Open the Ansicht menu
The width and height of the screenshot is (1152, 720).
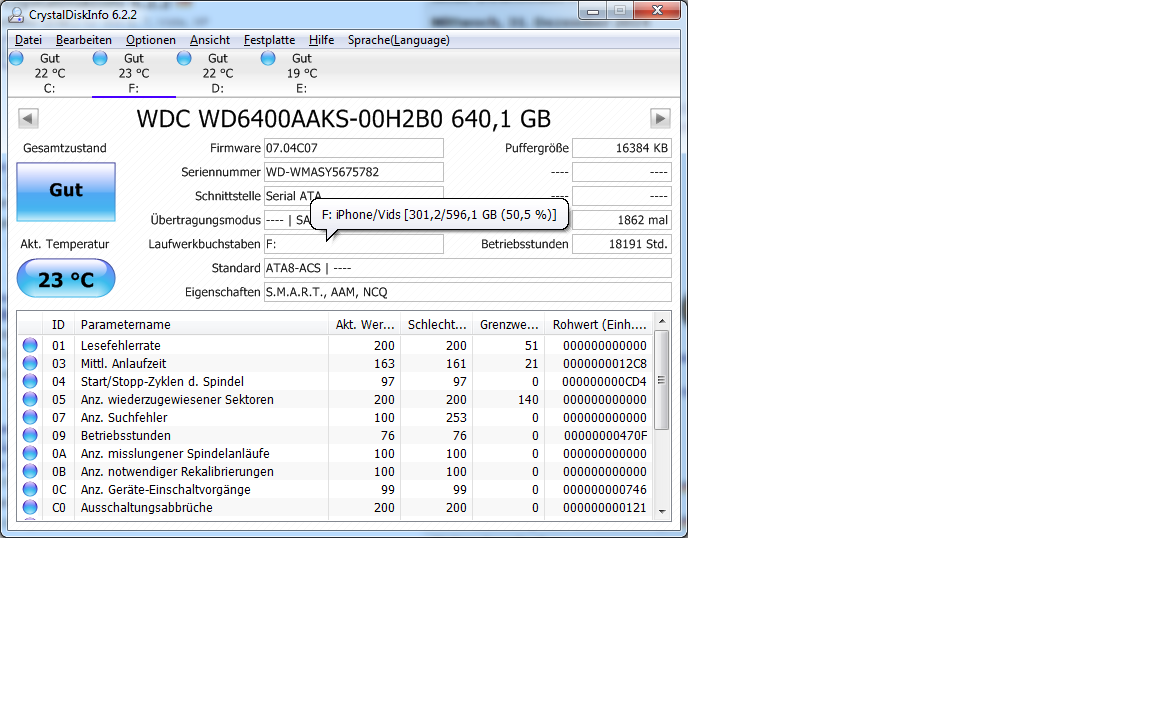[x=210, y=40]
